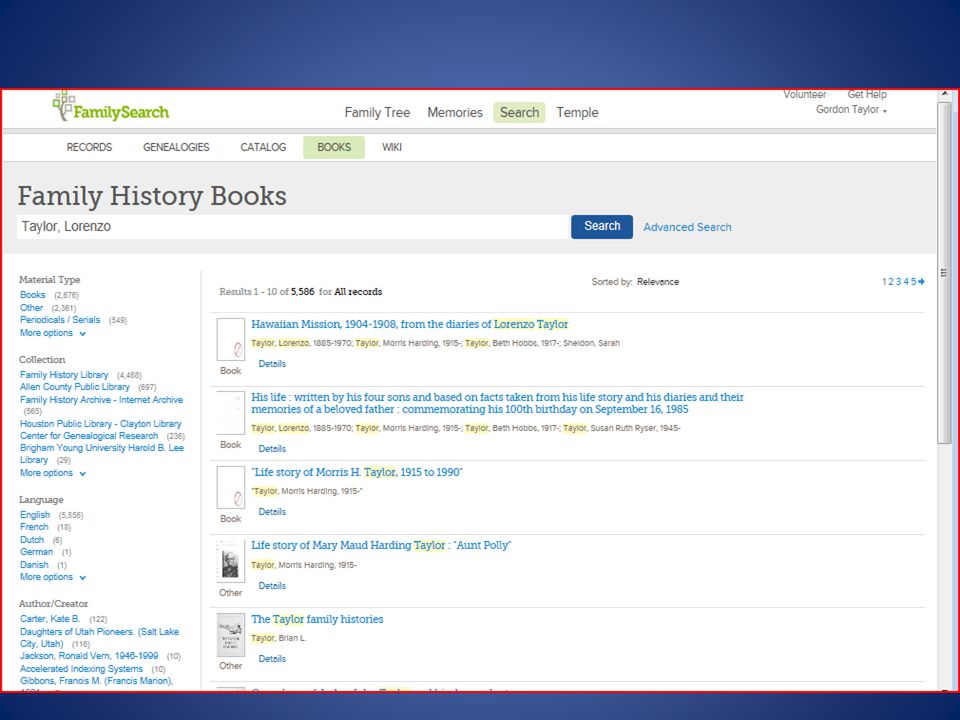Open His life : written by his four sons title
The image size is (960, 720).
497,403
